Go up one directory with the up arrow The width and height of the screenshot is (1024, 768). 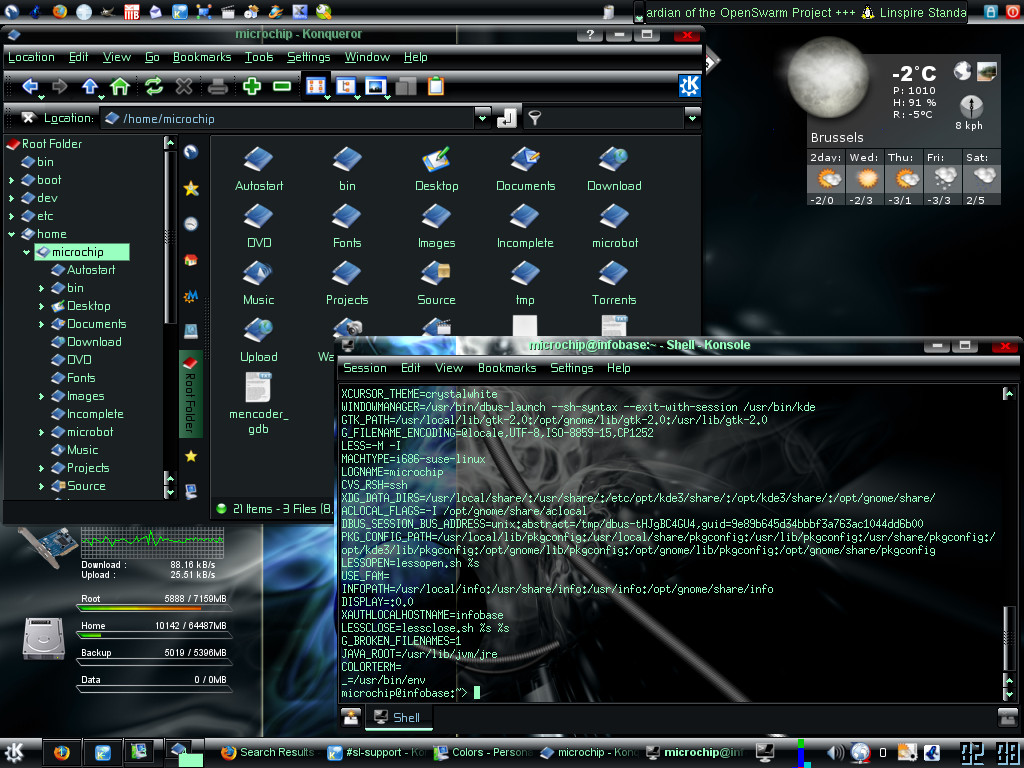(x=90, y=86)
